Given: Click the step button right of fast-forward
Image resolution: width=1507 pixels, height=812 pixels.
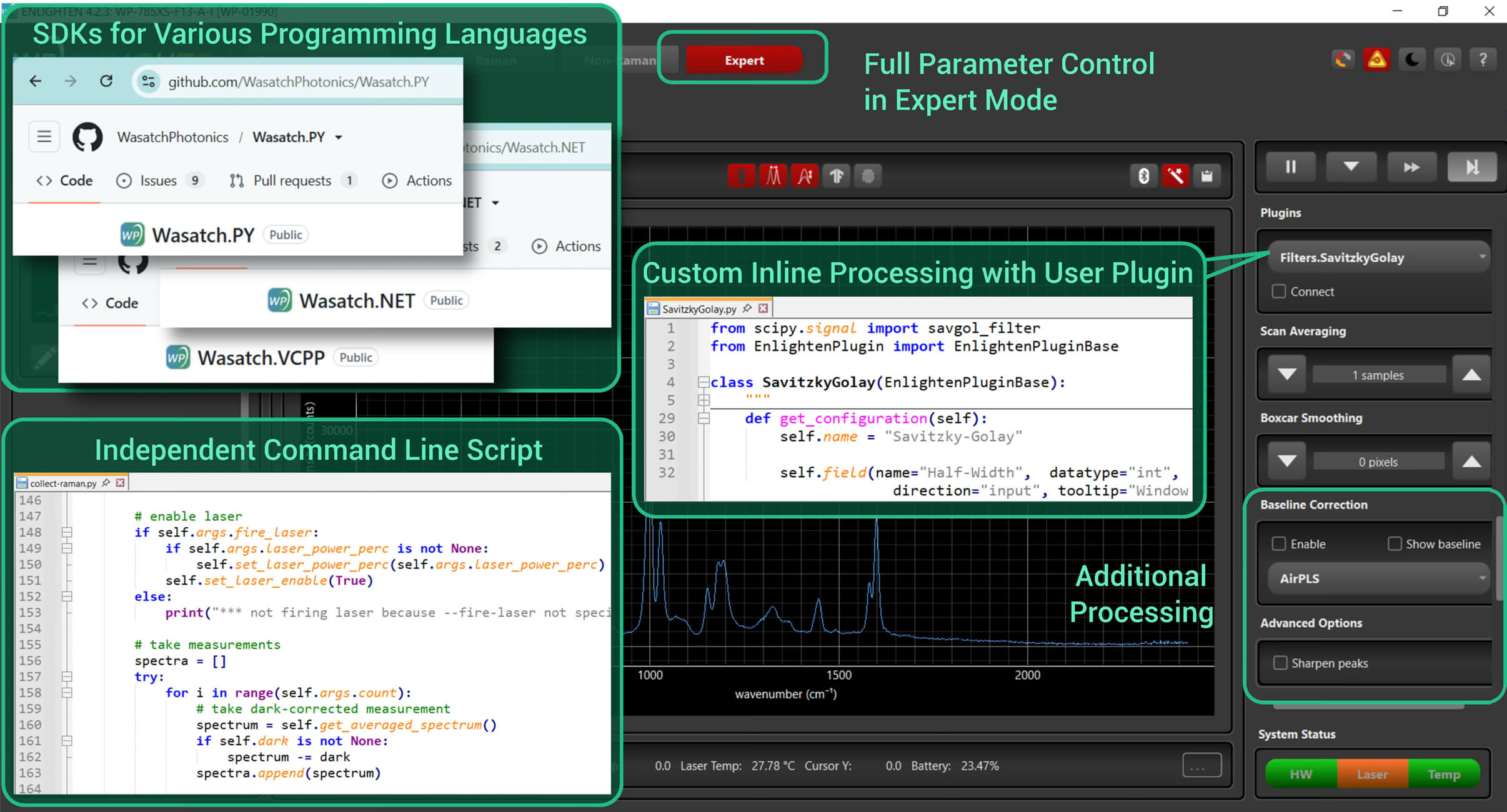Looking at the screenshot, I should click(x=1472, y=167).
